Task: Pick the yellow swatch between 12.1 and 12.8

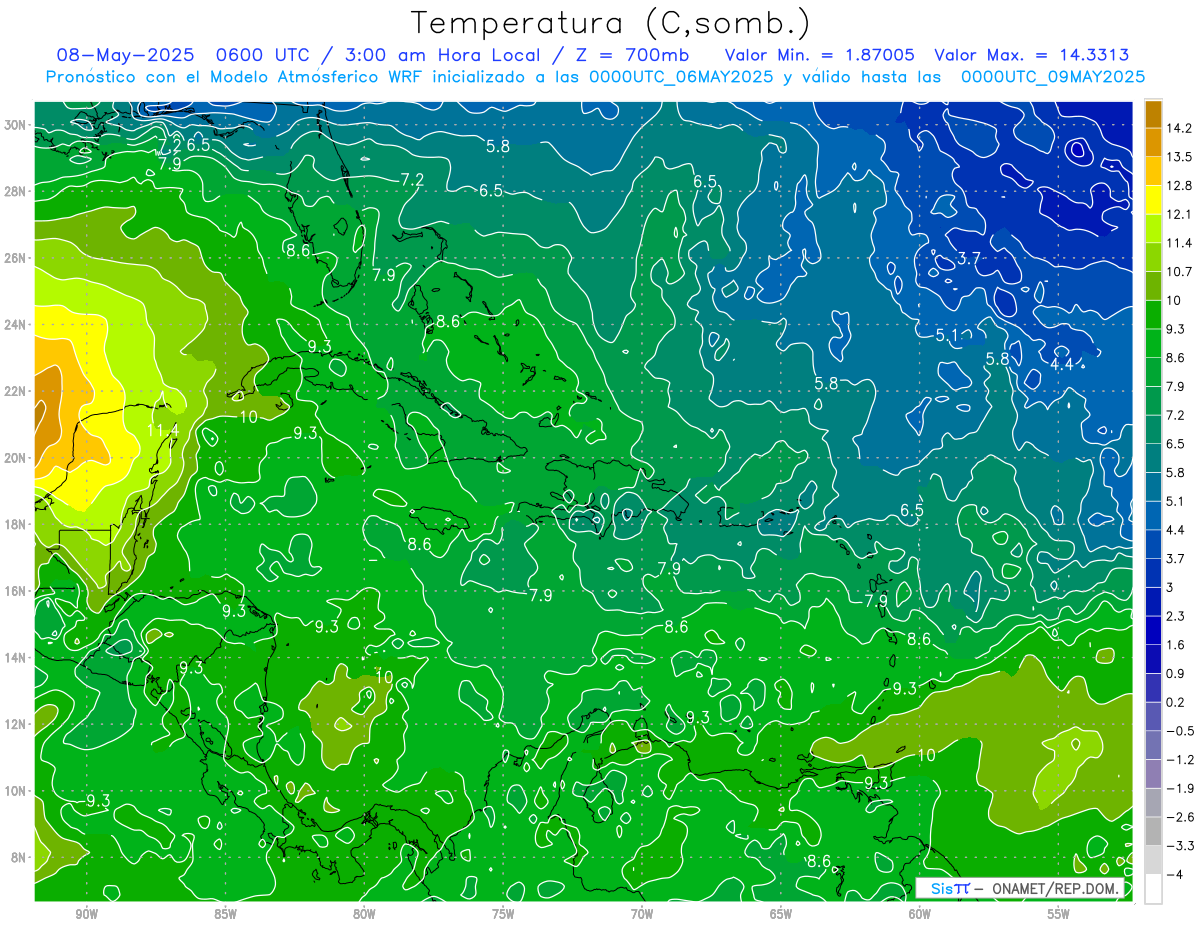Action: pyautogui.click(x=1153, y=200)
